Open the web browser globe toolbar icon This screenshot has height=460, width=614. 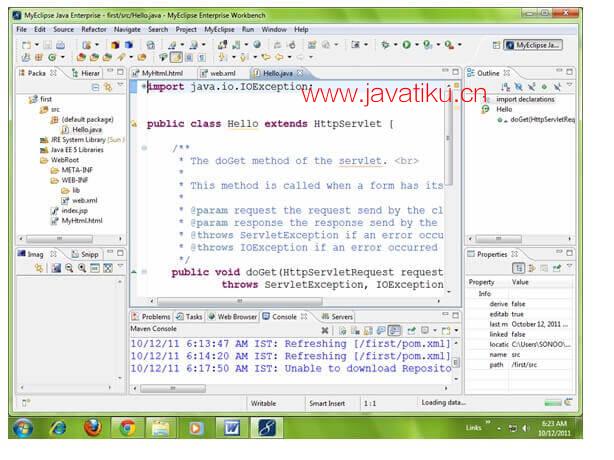[x=257, y=45]
